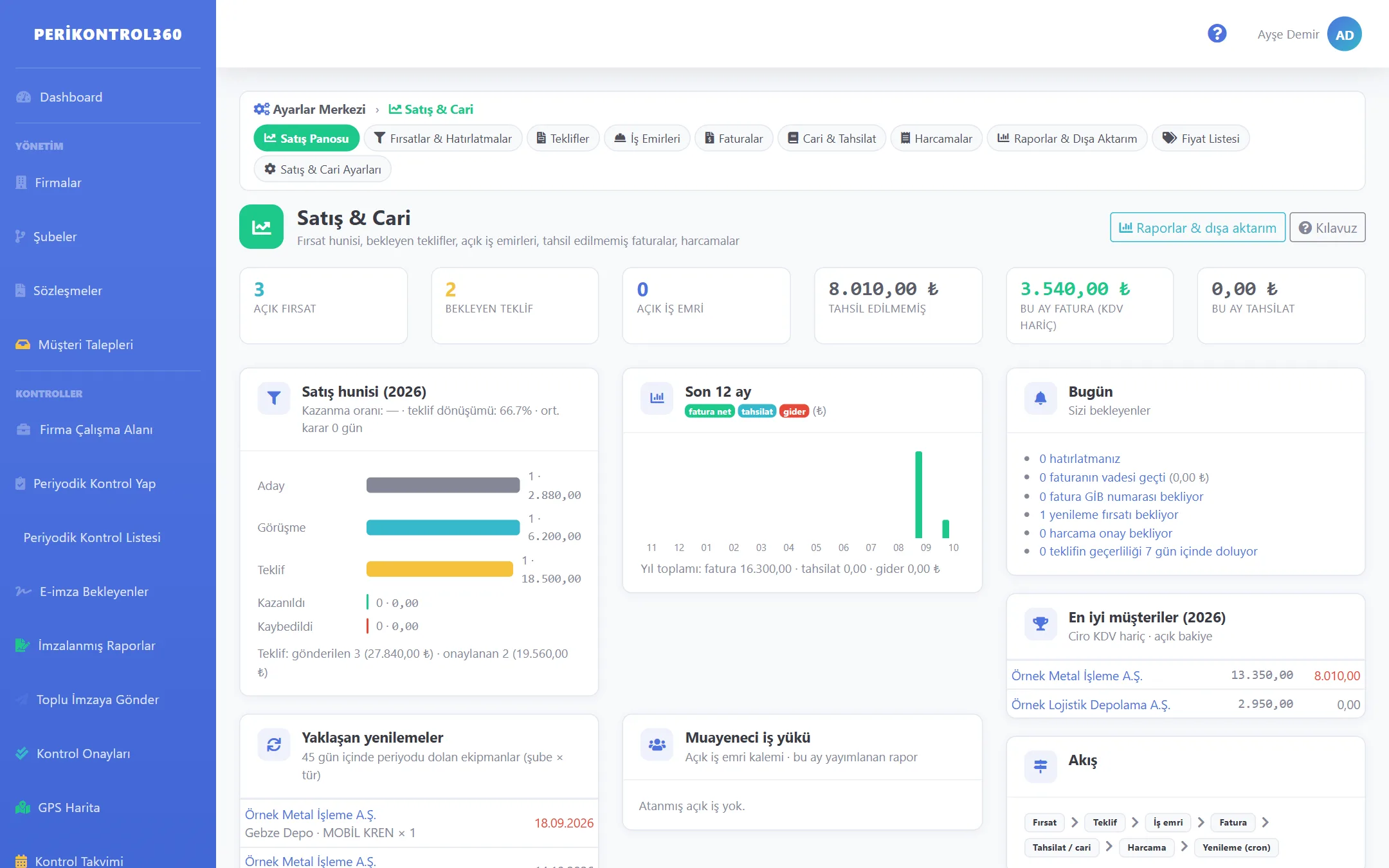Open the 1 yenileme fırsatı bekliyor link
Screen dimensions: 1389x868
tap(1109, 514)
